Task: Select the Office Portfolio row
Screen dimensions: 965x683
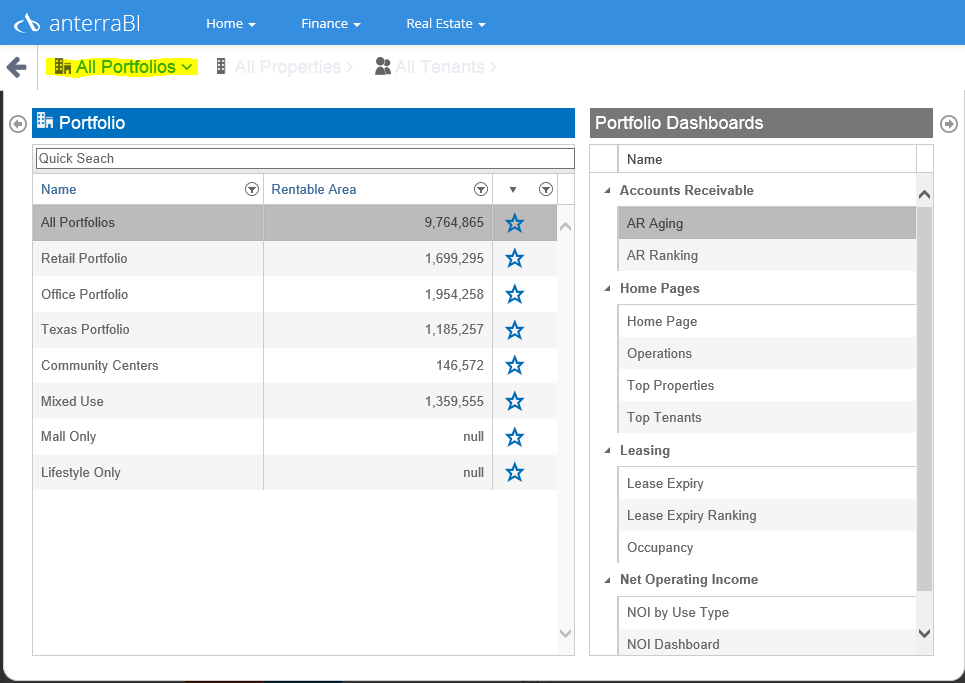Action: point(295,294)
